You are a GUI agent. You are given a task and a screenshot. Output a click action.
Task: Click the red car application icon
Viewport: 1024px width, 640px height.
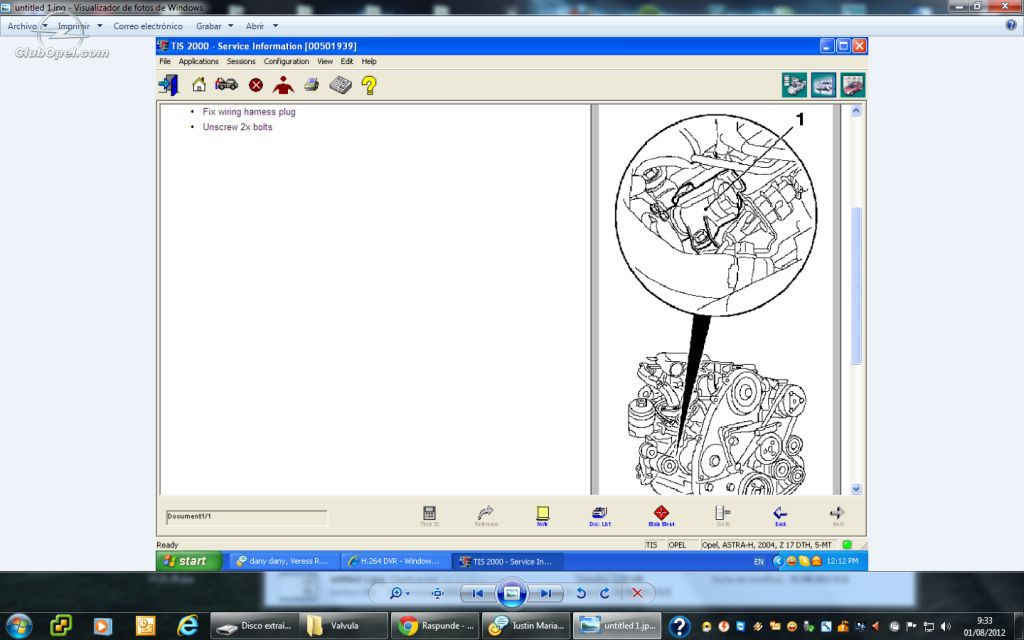(x=853, y=85)
